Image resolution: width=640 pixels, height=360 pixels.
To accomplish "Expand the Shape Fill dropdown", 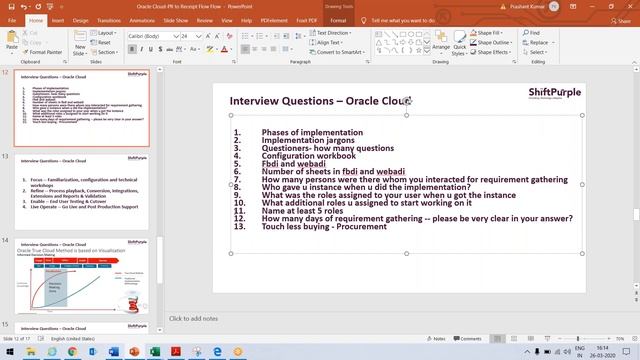I will (487, 33).
